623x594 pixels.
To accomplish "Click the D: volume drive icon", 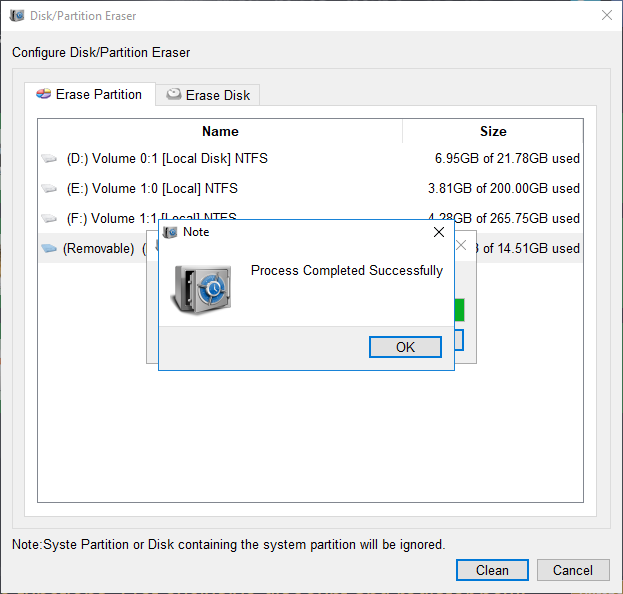I will 49,159.
